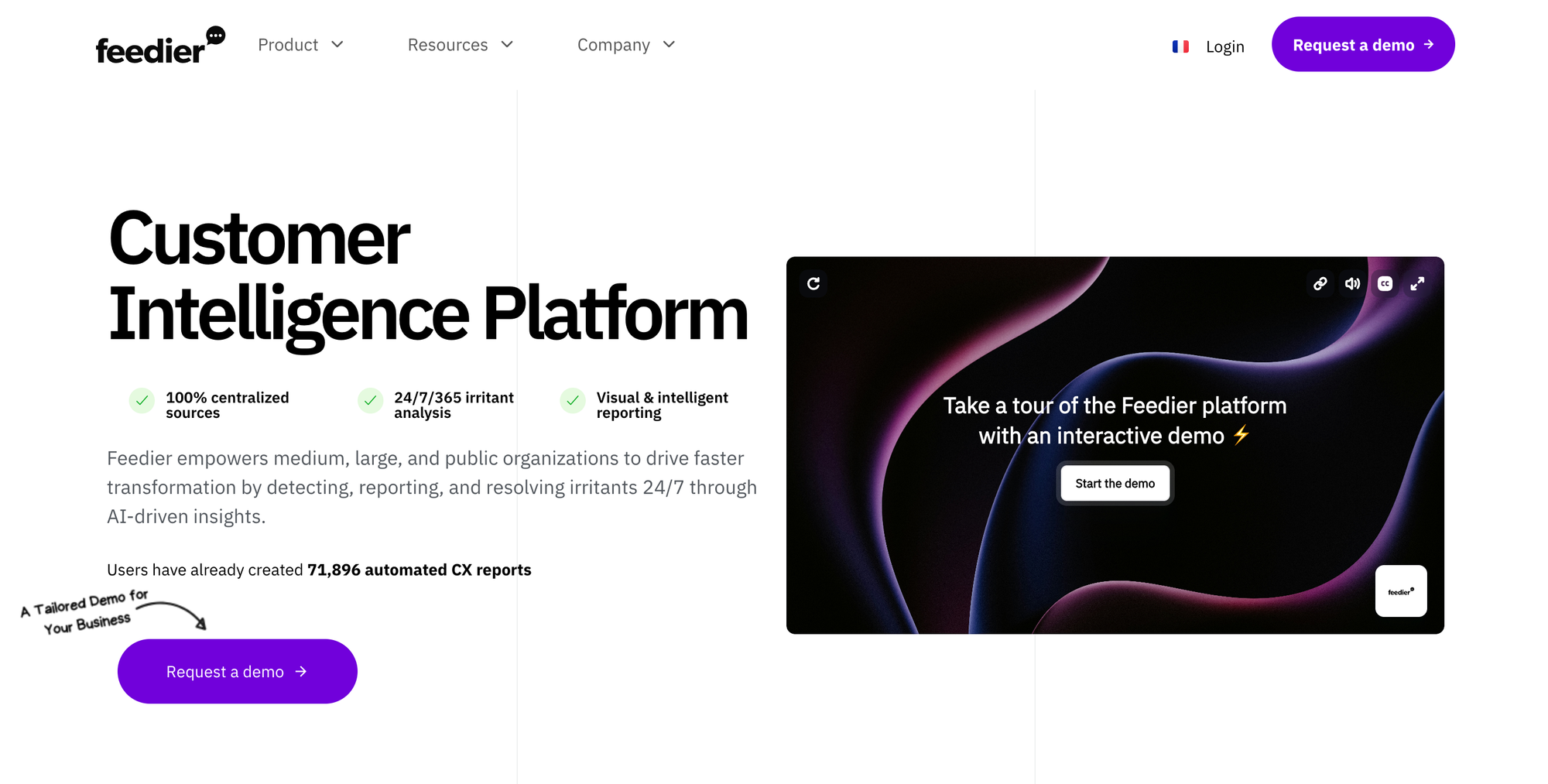Select the French flag language icon
Viewport: 1548px width, 784px height.
point(1180,46)
